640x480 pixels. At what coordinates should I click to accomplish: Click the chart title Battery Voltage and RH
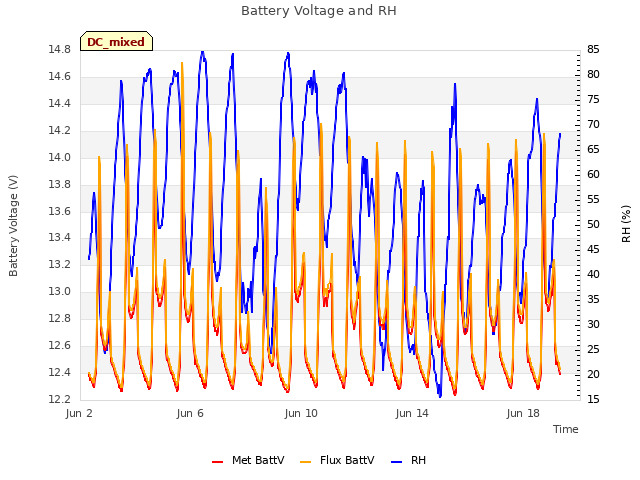319,11
